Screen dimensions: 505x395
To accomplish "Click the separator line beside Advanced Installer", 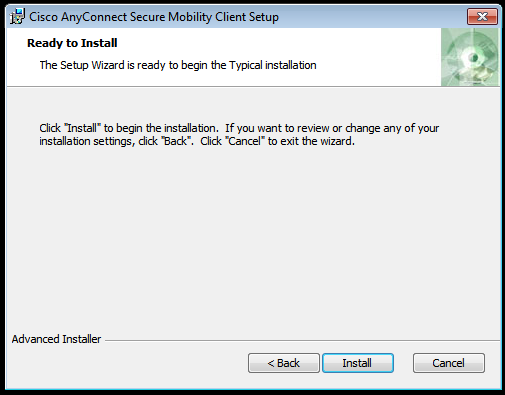I will click(x=302, y=341).
